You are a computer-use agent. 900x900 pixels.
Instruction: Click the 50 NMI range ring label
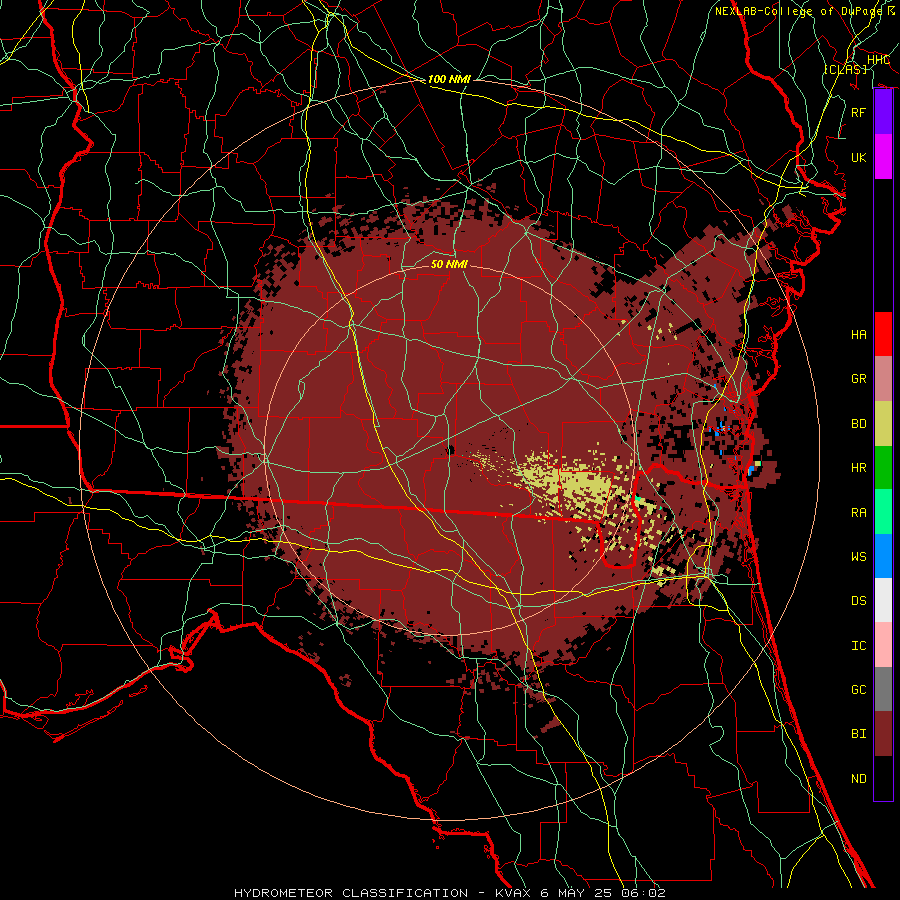pos(449,264)
